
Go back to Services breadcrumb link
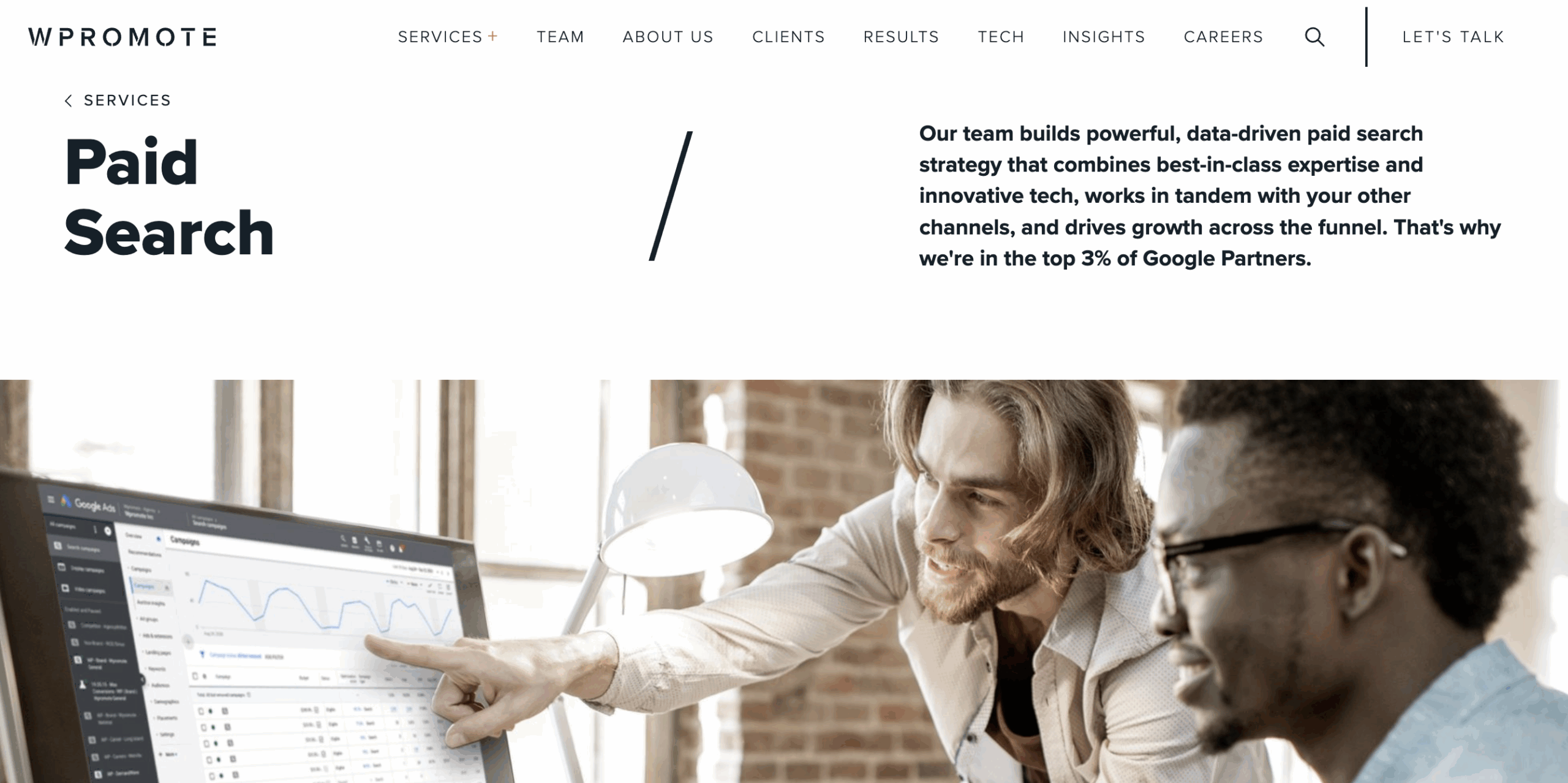(127, 100)
